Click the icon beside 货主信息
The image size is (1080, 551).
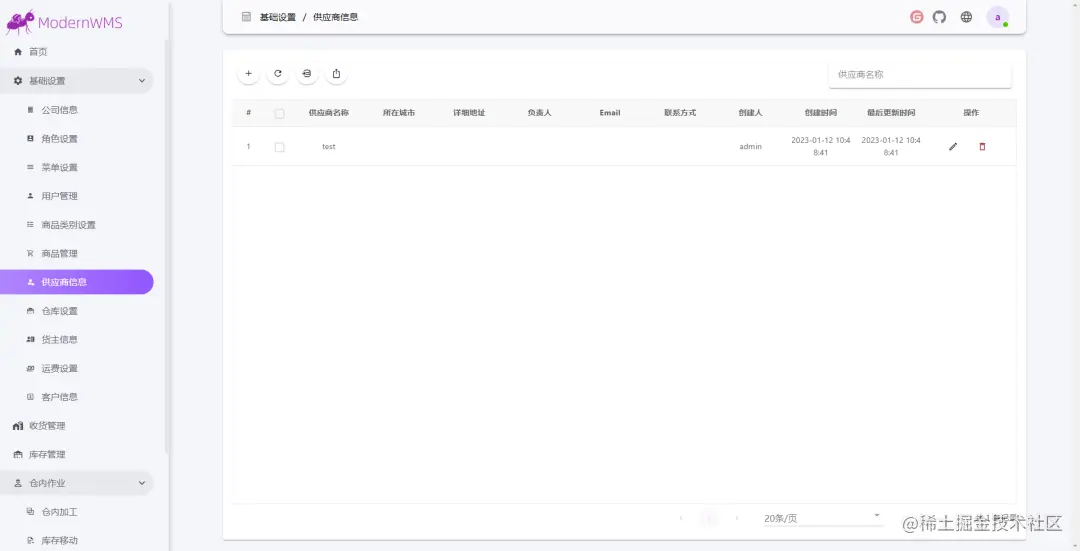pos(30,340)
